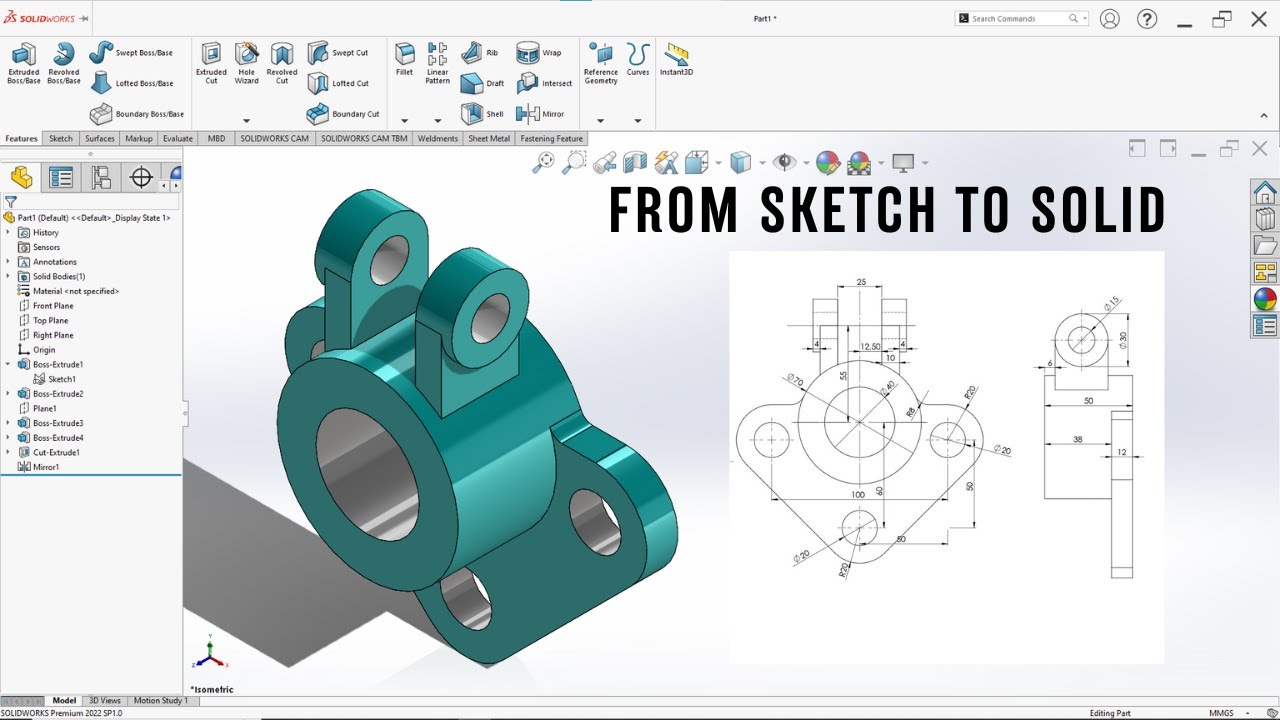
Task: Select the Front Plane tree item
Action: 45,306
